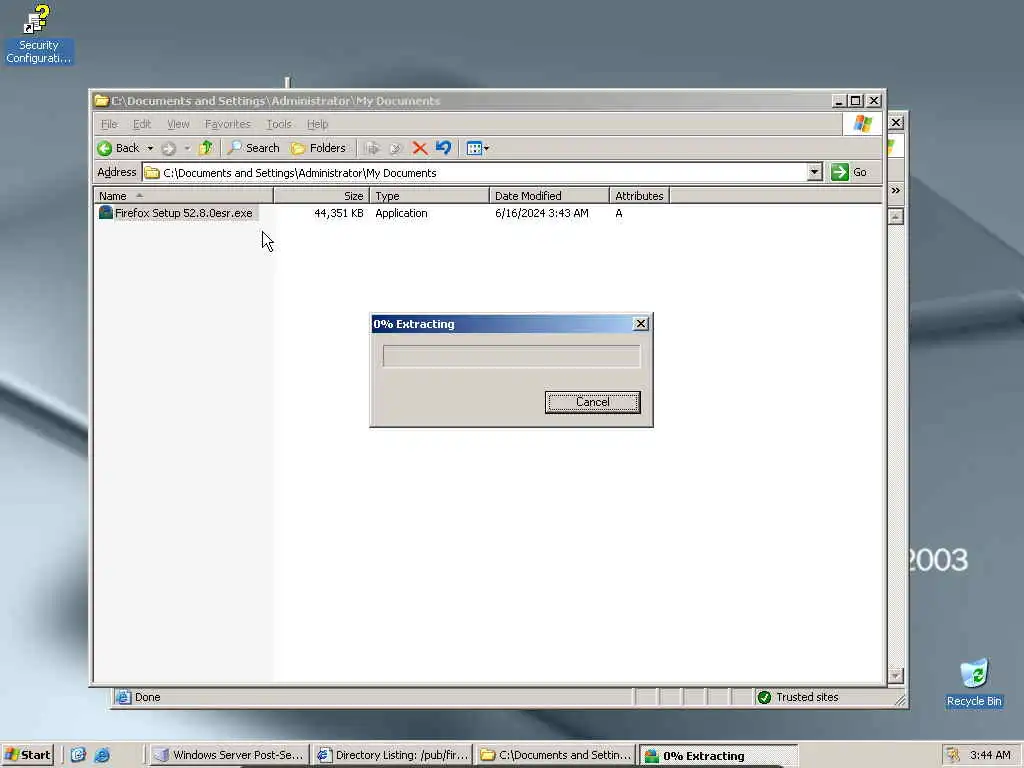The image size is (1024, 768).
Task: Open the Search pane
Action: point(253,148)
